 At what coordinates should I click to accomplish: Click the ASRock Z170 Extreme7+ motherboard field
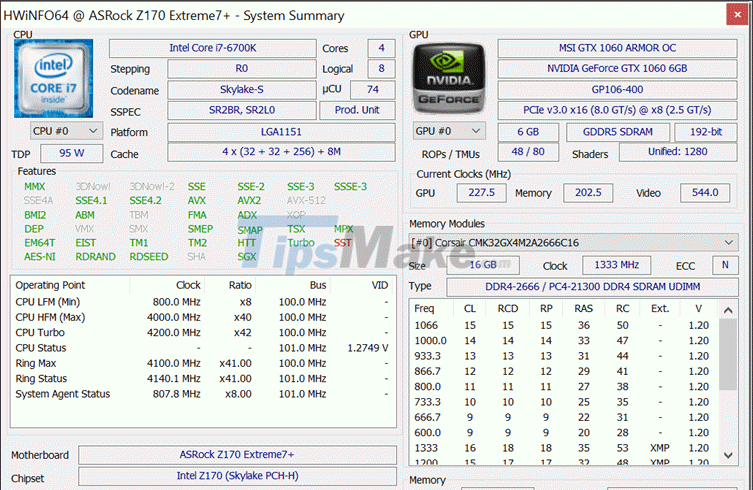click(x=237, y=455)
